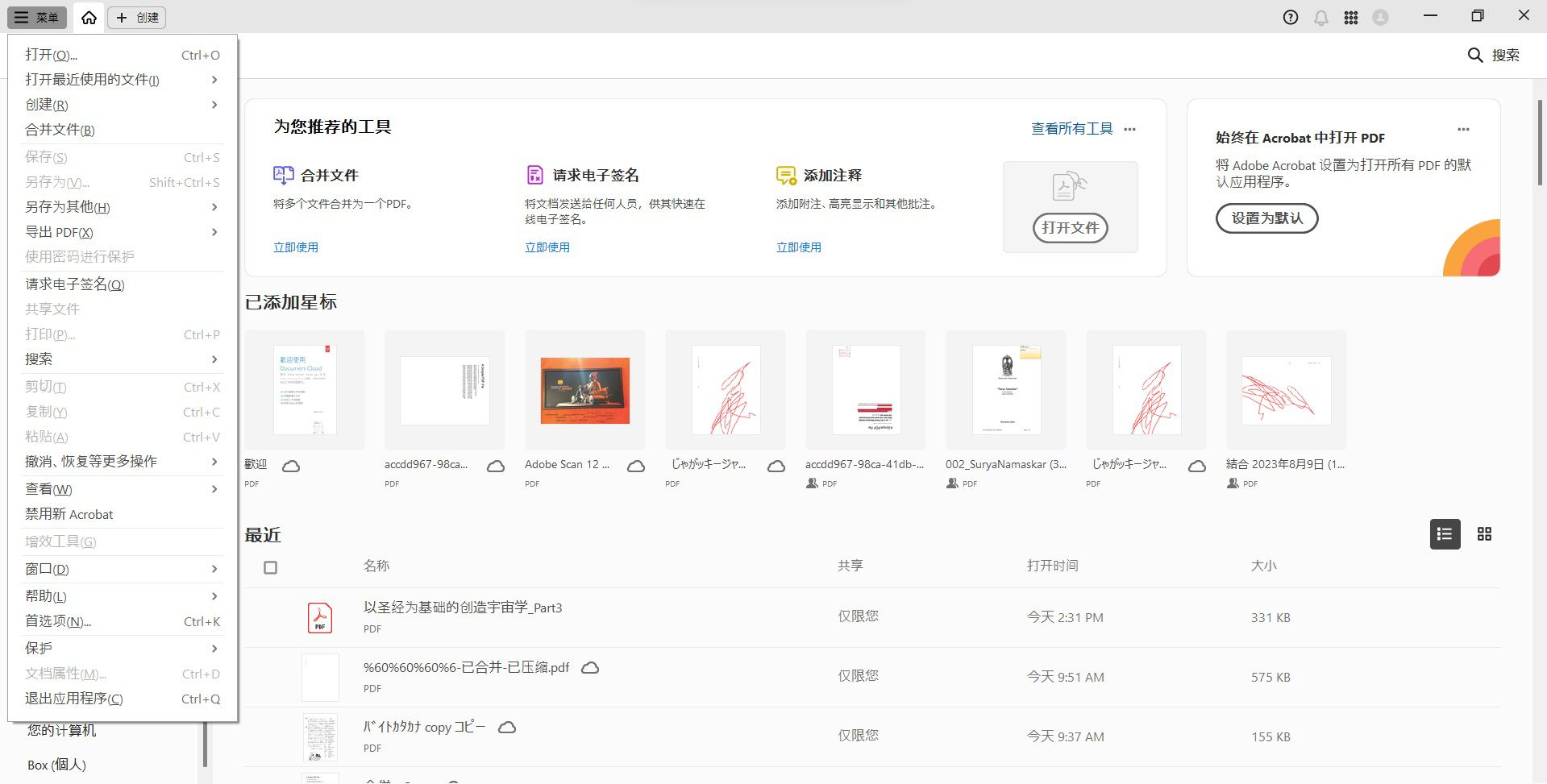Click the 设置为默认 button
1547x784 pixels.
tap(1266, 218)
